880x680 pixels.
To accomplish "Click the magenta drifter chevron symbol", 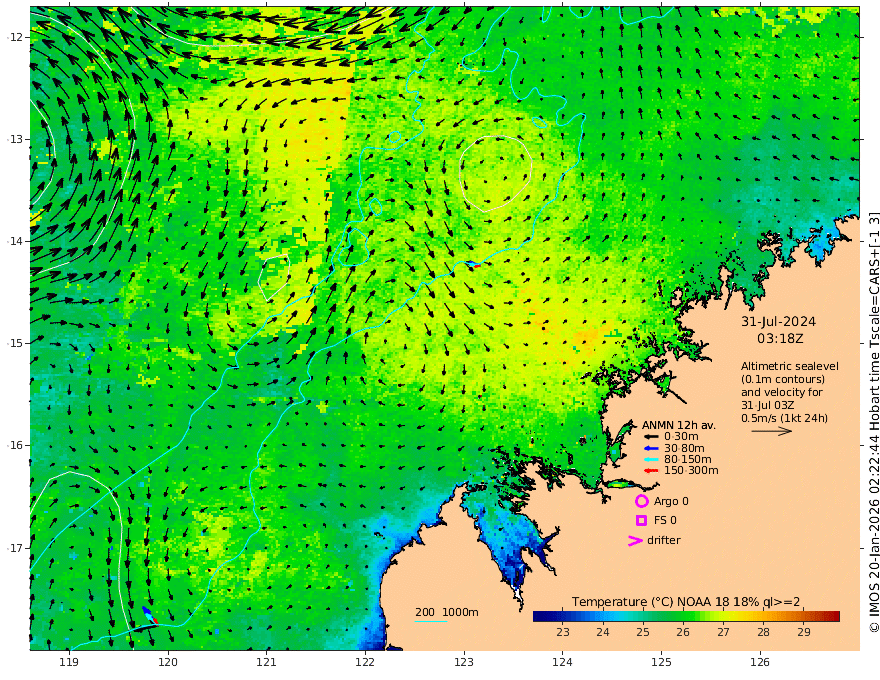I will click(635, 540).
